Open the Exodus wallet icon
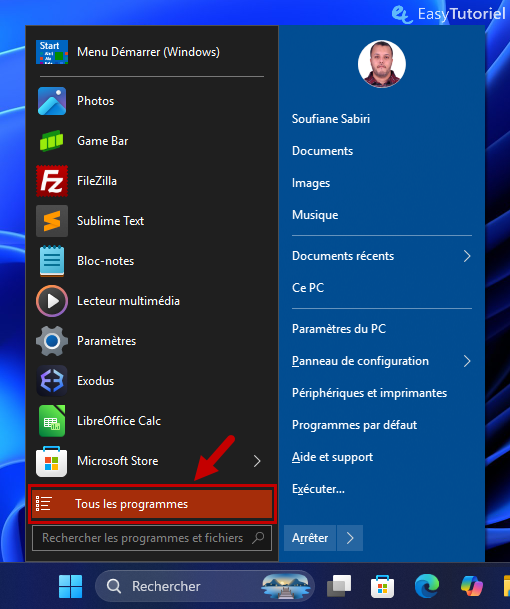 click(52, 381)
